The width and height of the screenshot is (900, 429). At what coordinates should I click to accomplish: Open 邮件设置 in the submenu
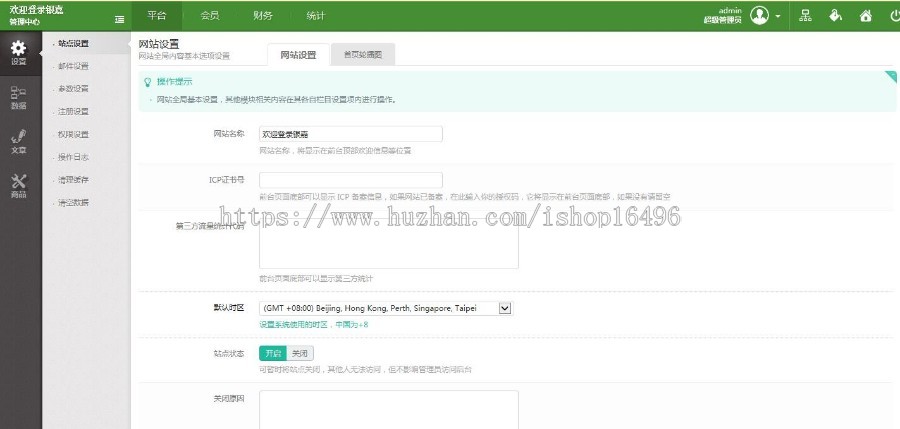73,66
